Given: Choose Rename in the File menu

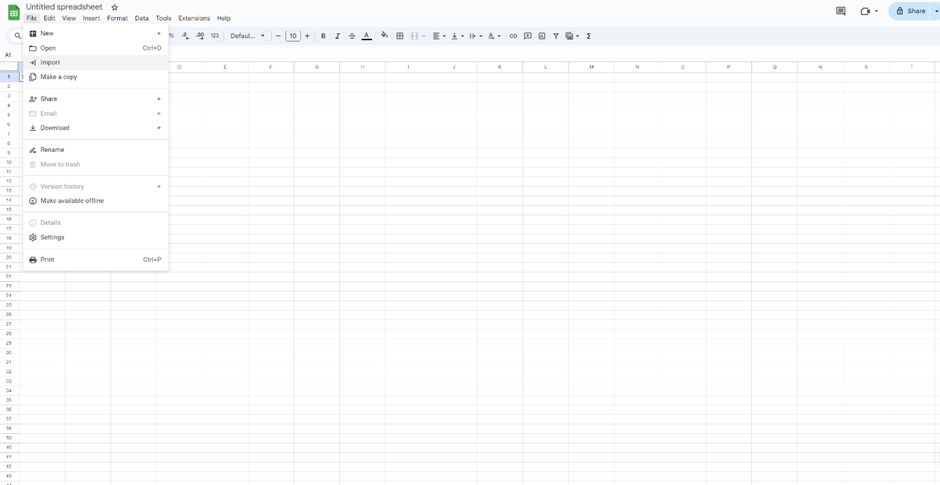Looking at the screenshot, I should 96,150.
